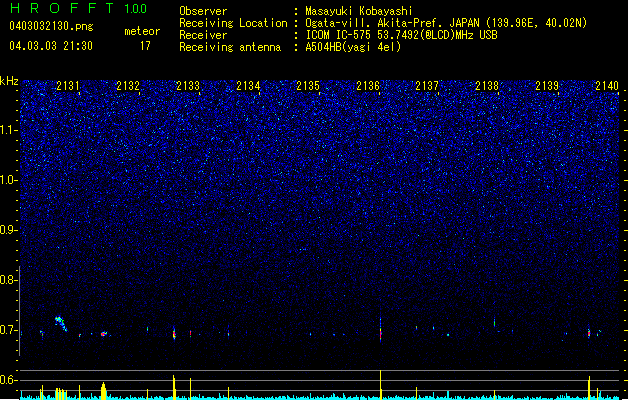Image resolution: width=629 pixels, height=400 pixels.
Task: Click the 0.6 kHz axis label
Action: pos(9,380)
